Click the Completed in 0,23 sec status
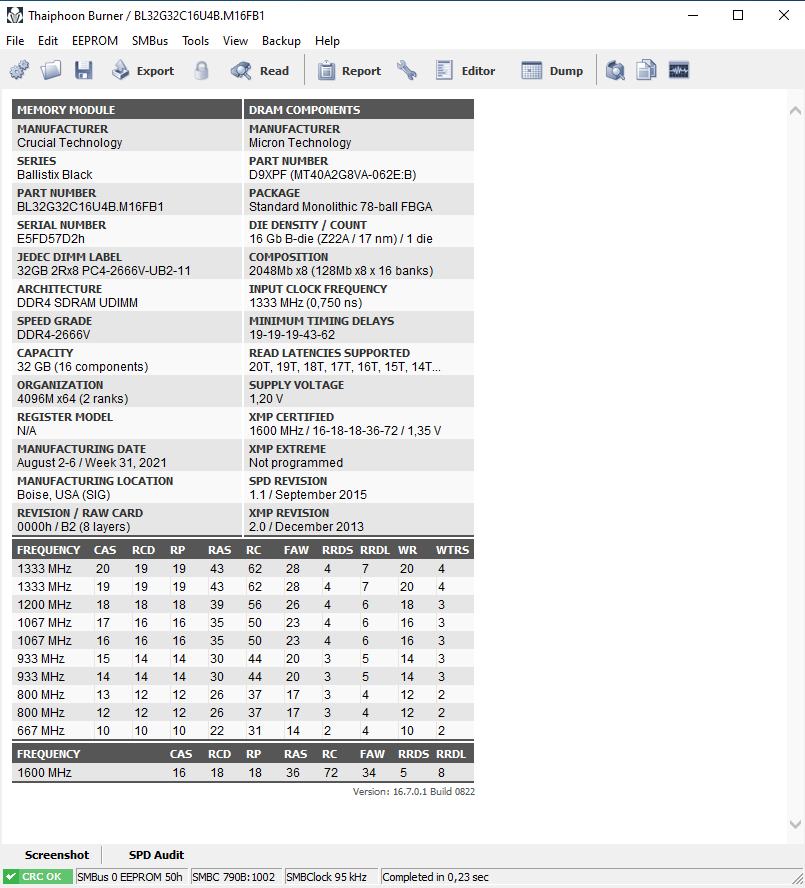Screen dimensions: 805x888 coord(436,877)
